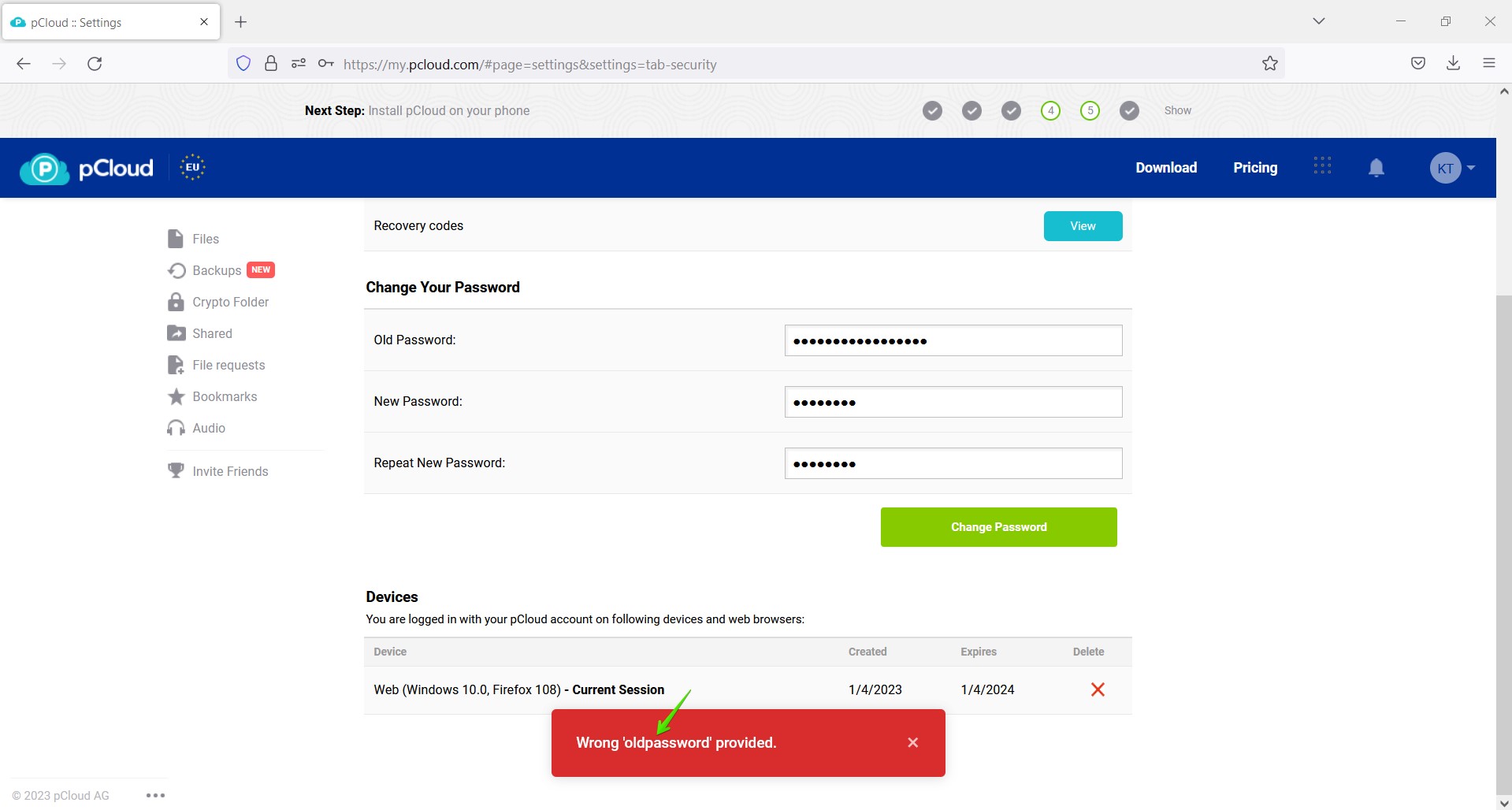The height and width of the screenshot is (810, 1512).
Task: Open Pricing in top navigation
Action: pos(1255,167)
